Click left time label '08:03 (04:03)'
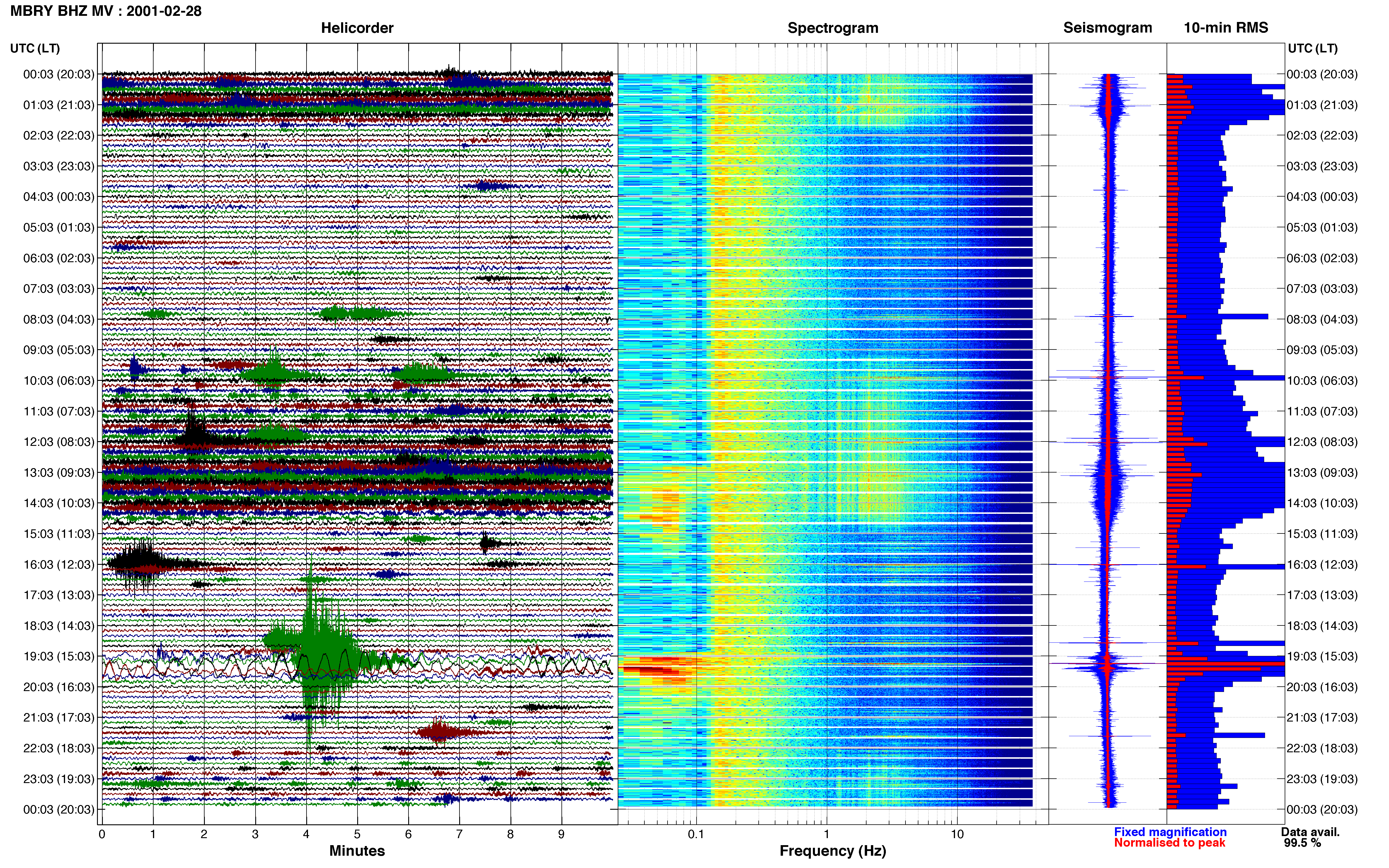The height and width of the screenshot is (868, 1389). point(59,319)
